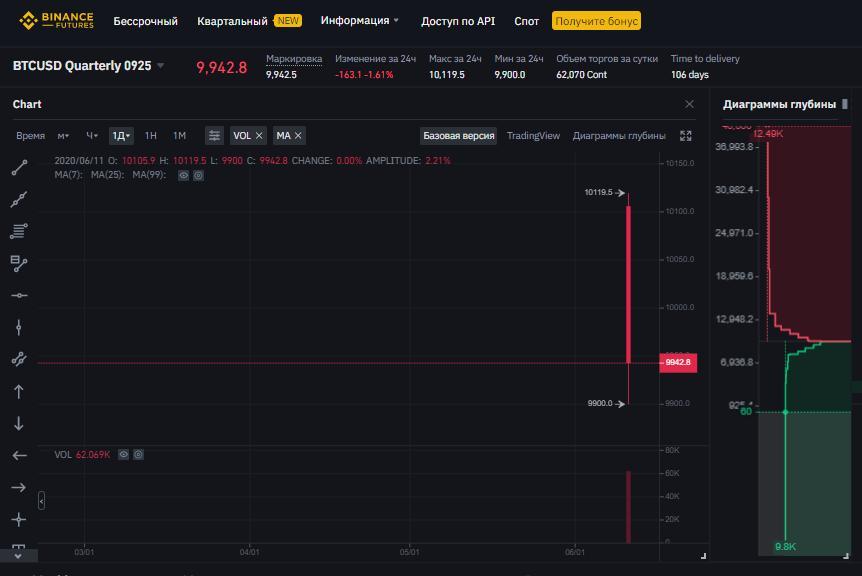Click the 106 days delivery time
The width and height of the screenshot is (862, 576).
(689, 75)
